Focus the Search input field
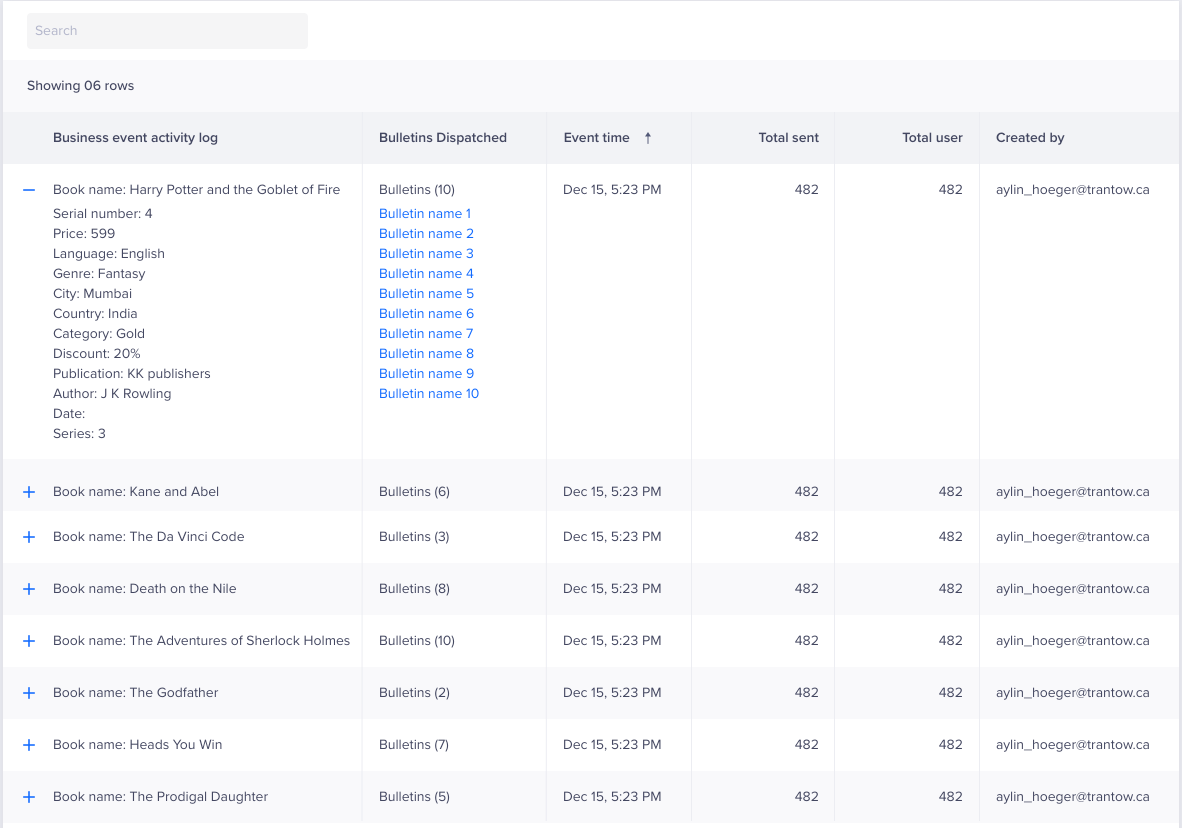 (167, 31)
